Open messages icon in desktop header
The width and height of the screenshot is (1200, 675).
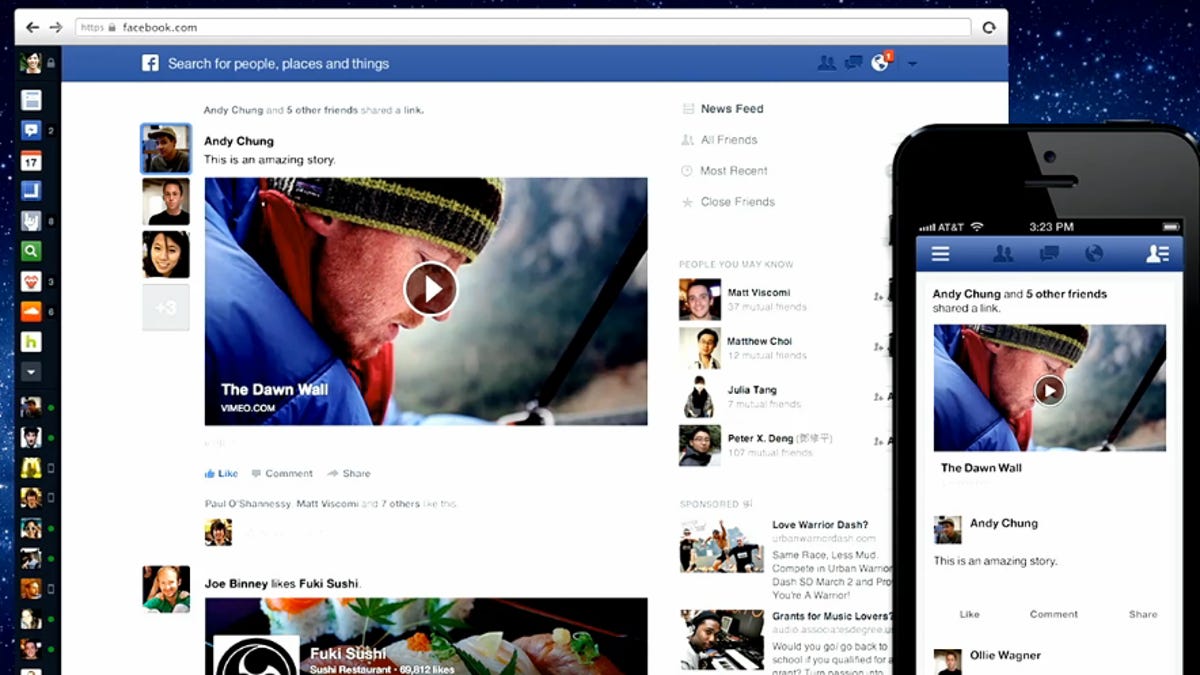coord(853,63)
